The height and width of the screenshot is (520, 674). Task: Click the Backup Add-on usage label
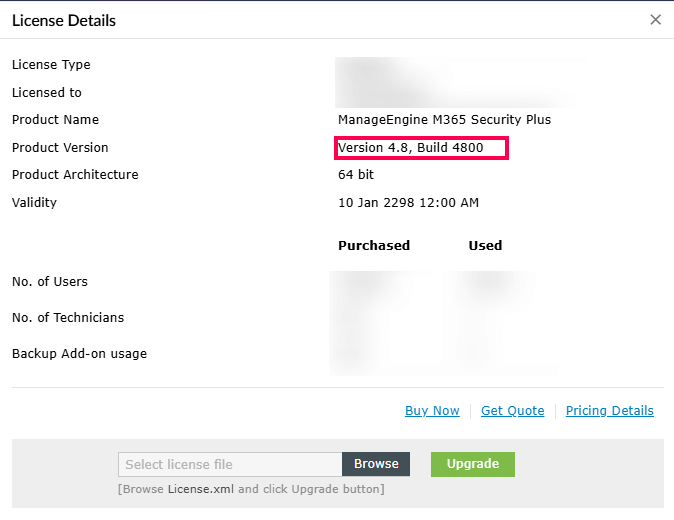(79, 354)
